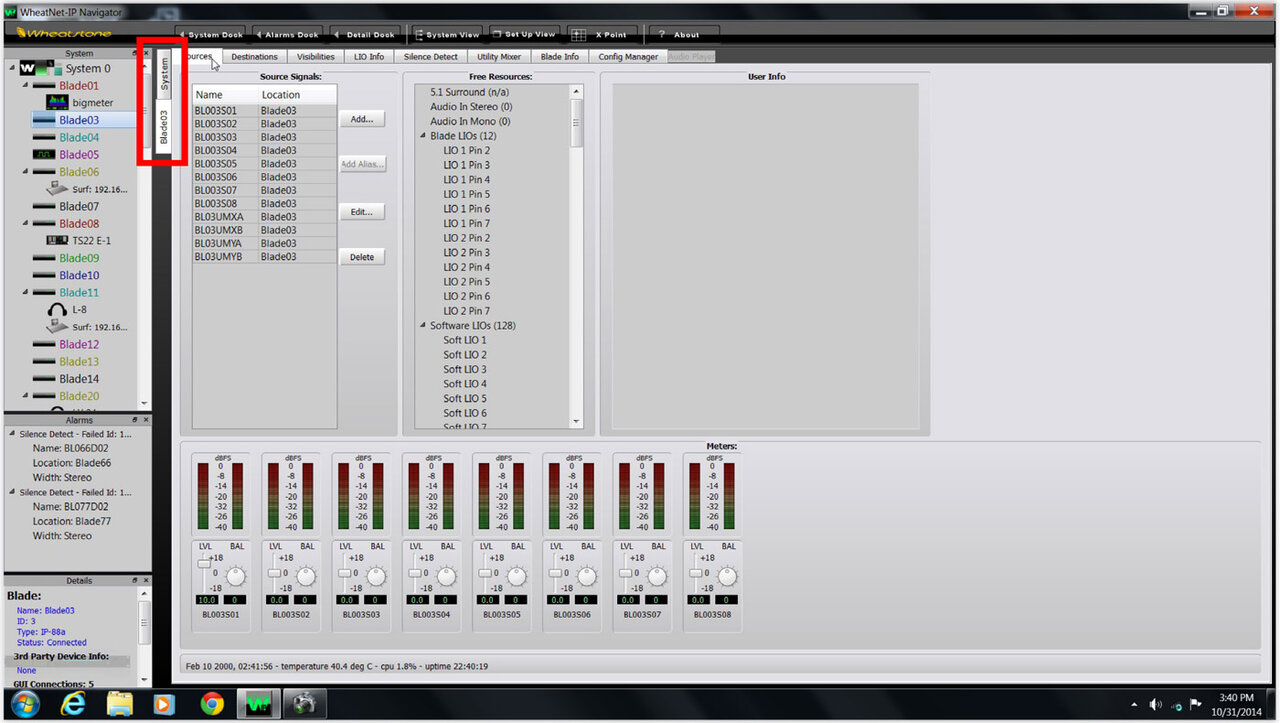Select the vertical Blade03 side tab
Screen dimensions: 1280x723
tap(165, 127)
